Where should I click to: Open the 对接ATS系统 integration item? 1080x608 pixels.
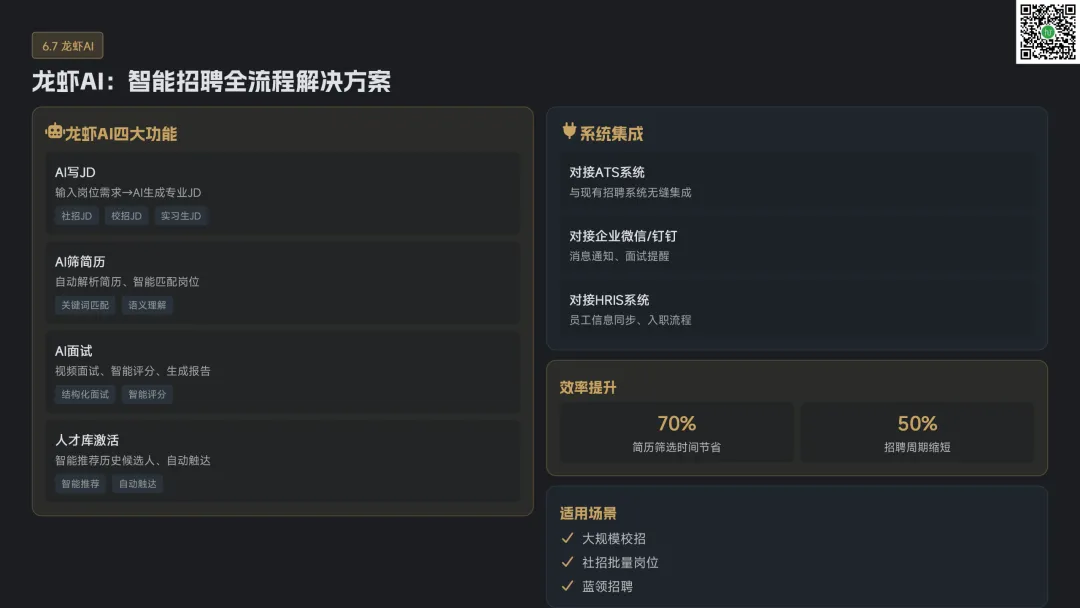coord(796,181)
